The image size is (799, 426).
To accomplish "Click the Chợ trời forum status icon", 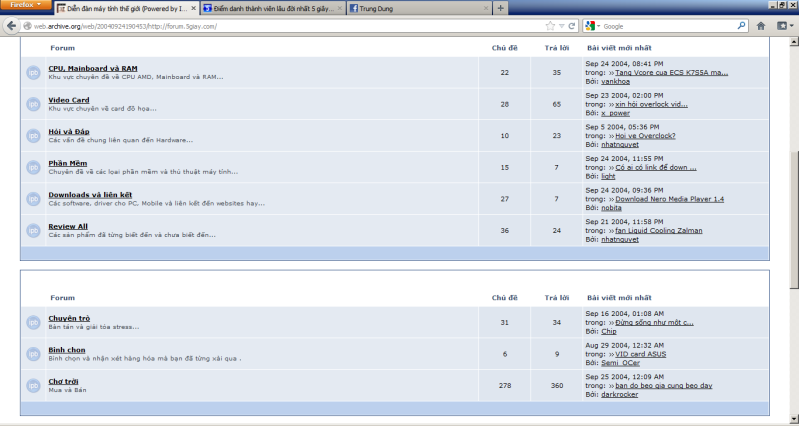I will [x=32, y=385].
